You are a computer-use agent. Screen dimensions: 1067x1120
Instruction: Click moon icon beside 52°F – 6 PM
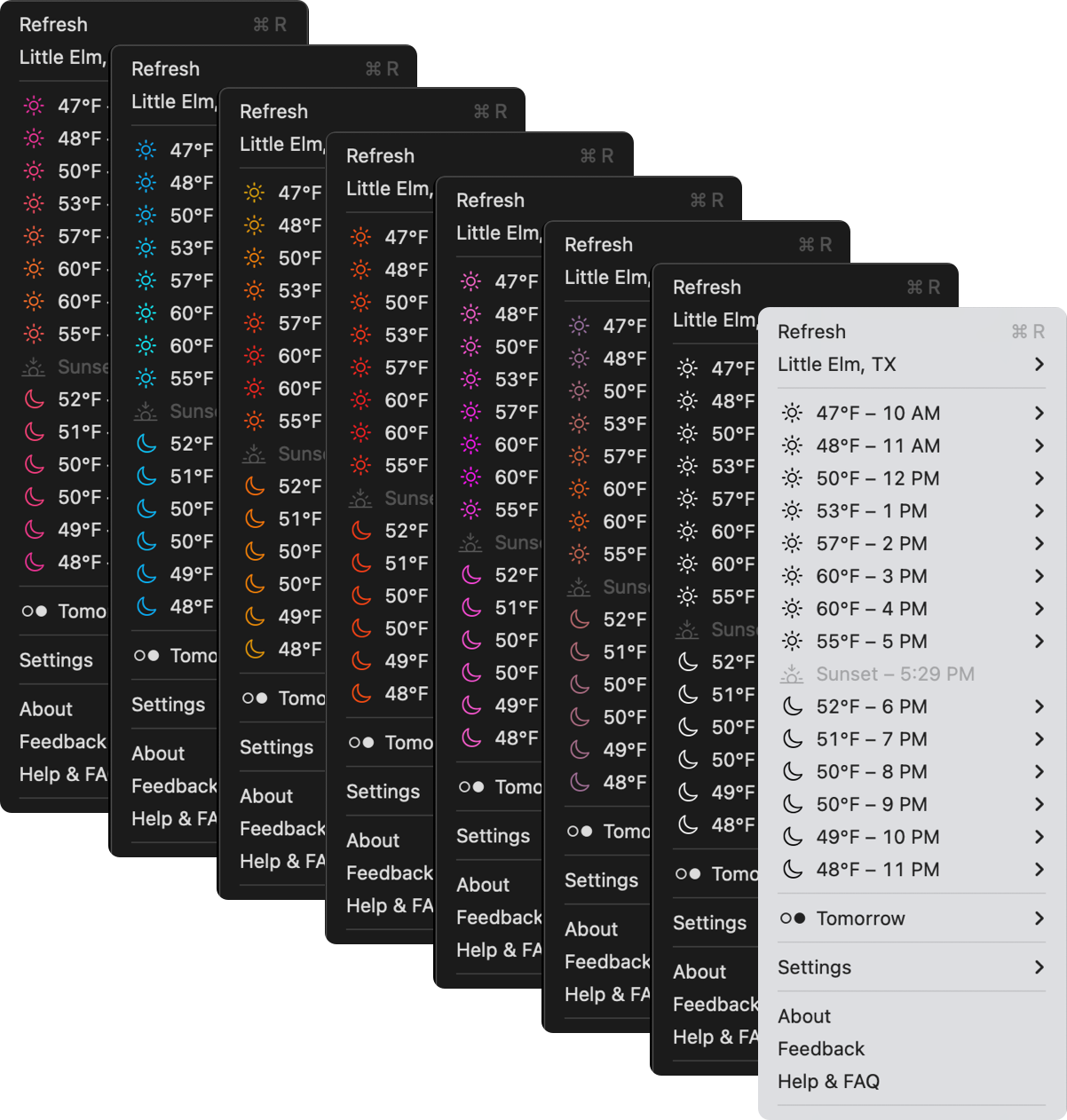click(792, 707)
